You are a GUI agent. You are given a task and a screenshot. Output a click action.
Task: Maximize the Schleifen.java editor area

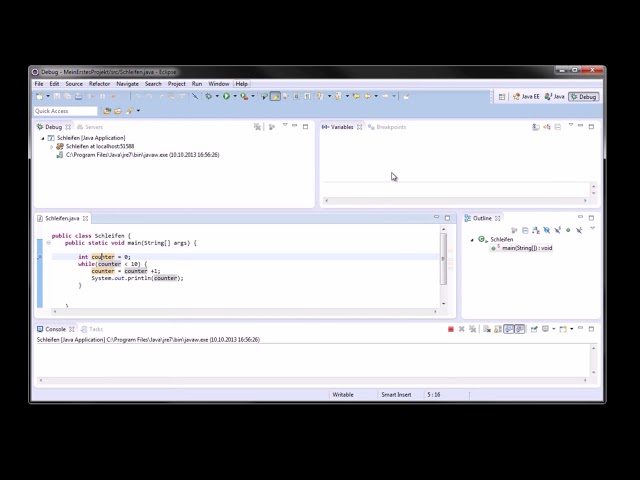coord(447,218)
